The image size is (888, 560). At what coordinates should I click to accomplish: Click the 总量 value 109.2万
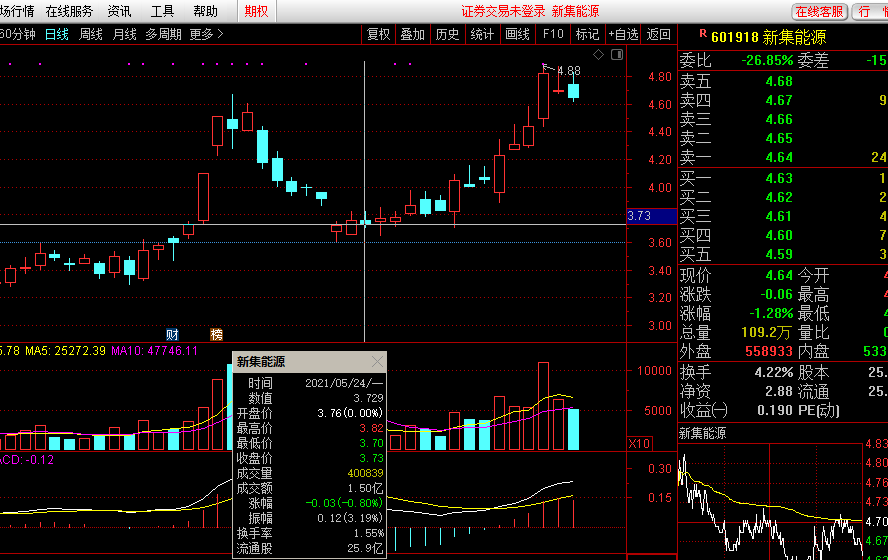766,333
